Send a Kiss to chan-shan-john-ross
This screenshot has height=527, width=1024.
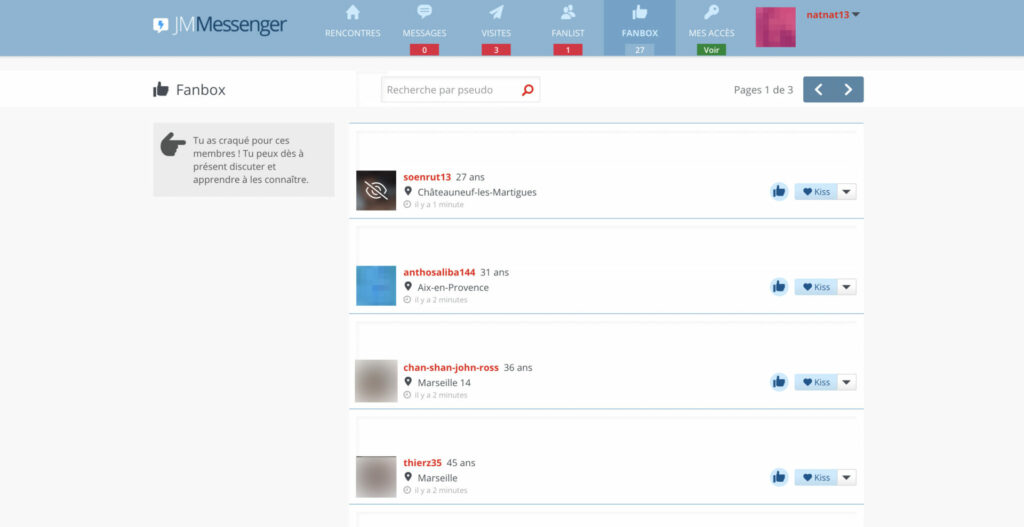point(816,383)
